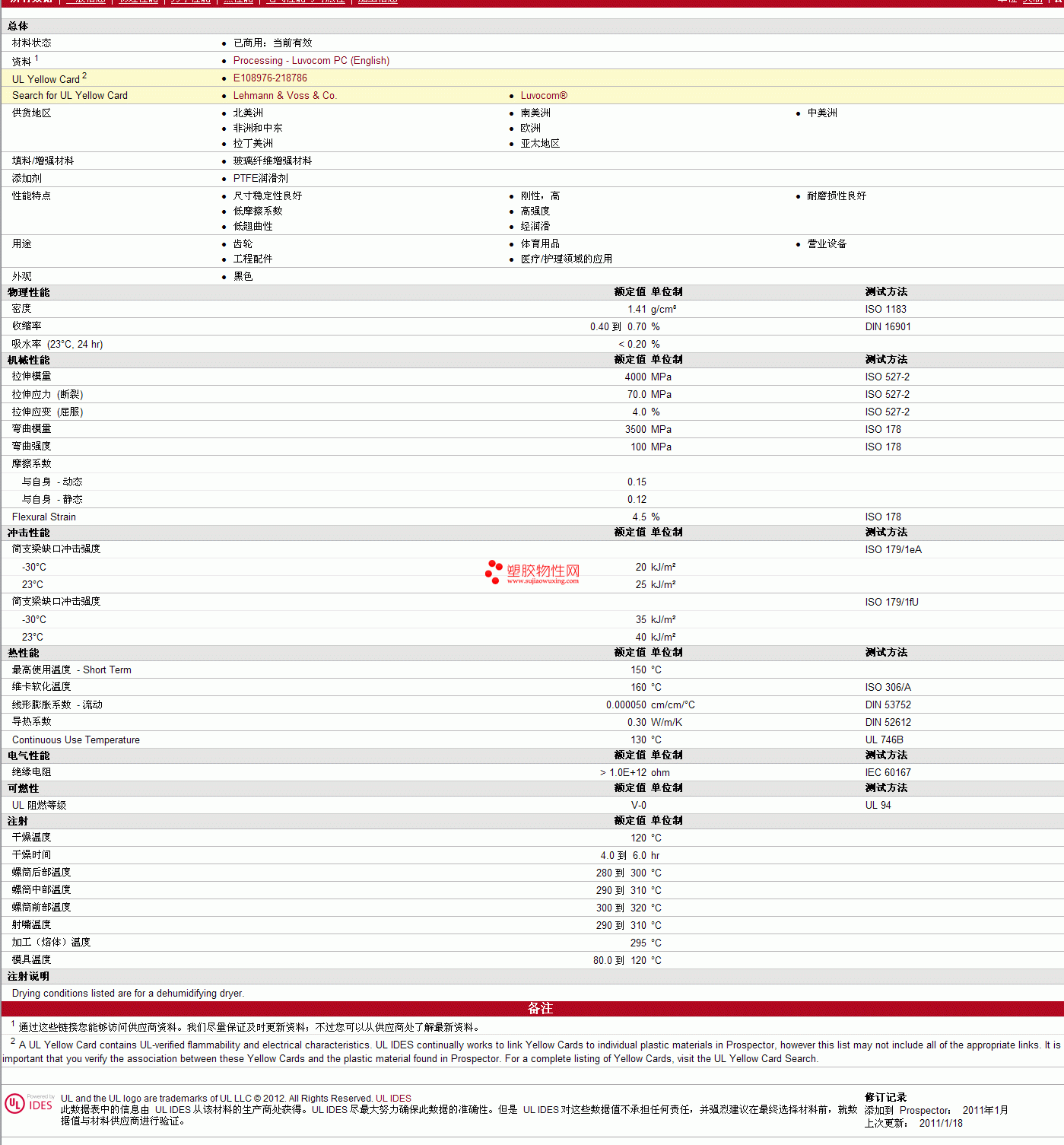1064x1145 pixels.
Task: Select the 玻璃纤维增强材料 filler entry
Action: 272,161
